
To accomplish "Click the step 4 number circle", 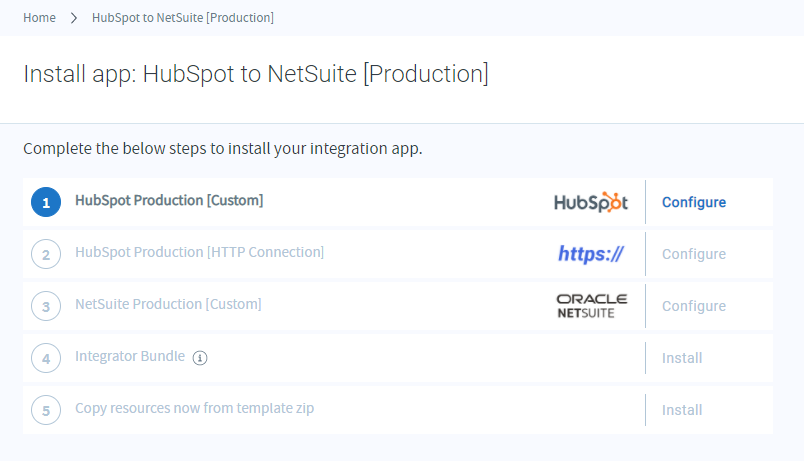I will (46, 358).
